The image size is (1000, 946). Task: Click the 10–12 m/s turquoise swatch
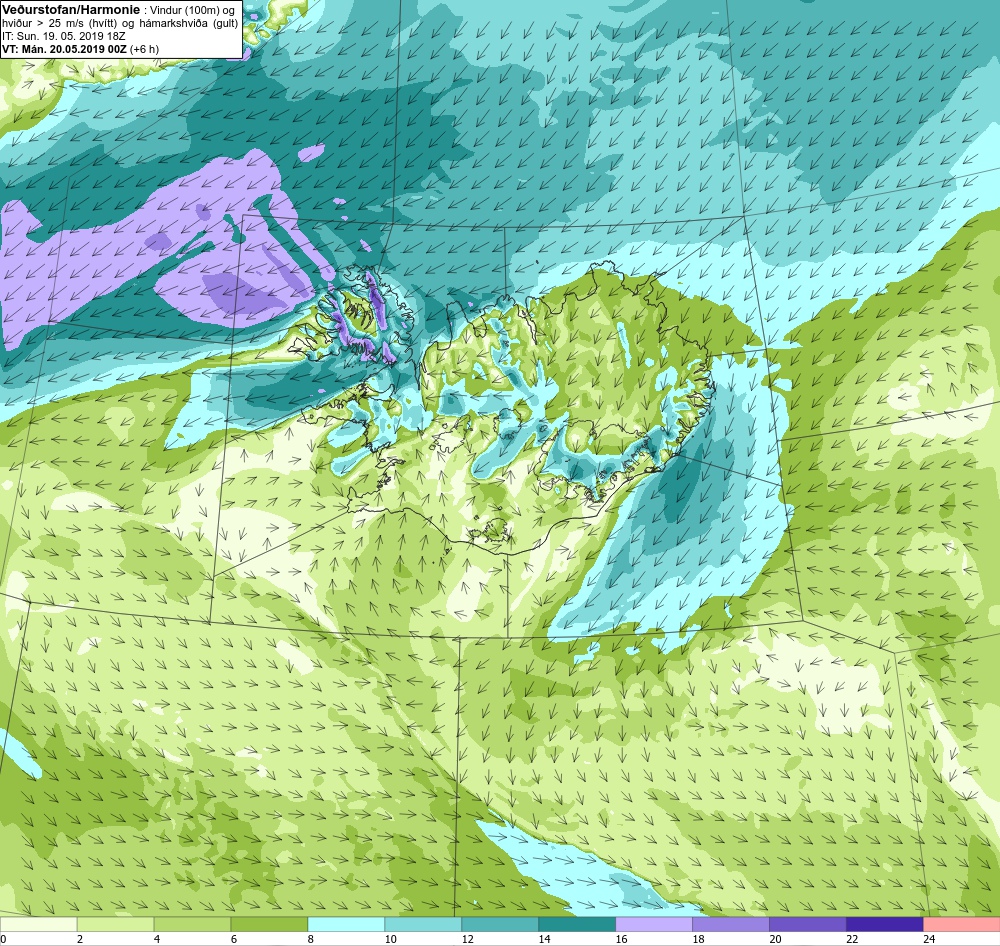(423, 924)
